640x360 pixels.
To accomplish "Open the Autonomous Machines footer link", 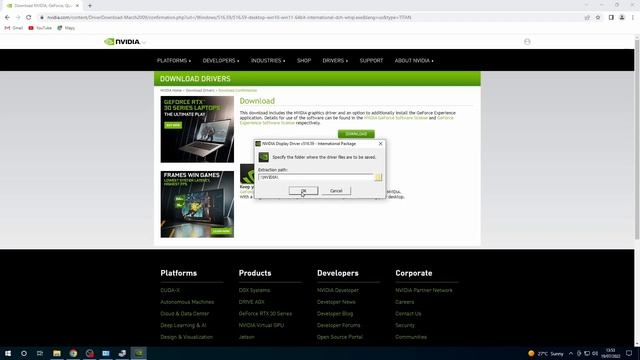I will [187, 302].
